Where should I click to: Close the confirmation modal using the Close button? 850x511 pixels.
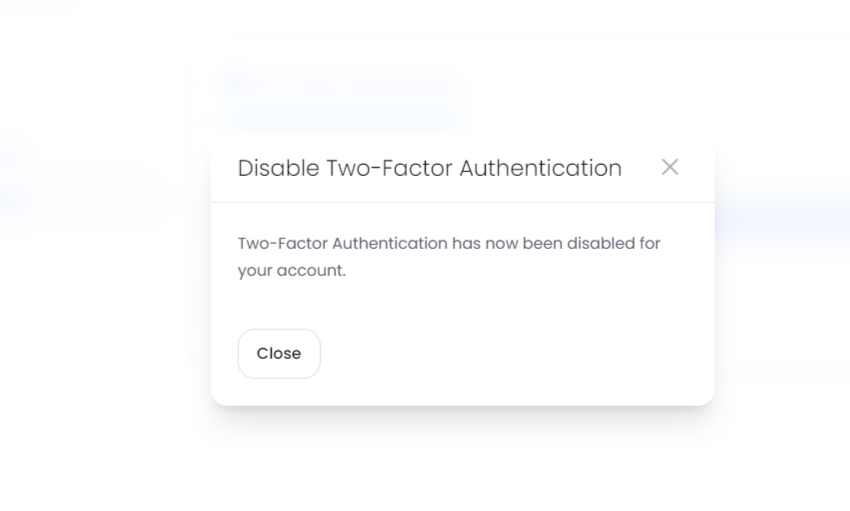(279, 354)
